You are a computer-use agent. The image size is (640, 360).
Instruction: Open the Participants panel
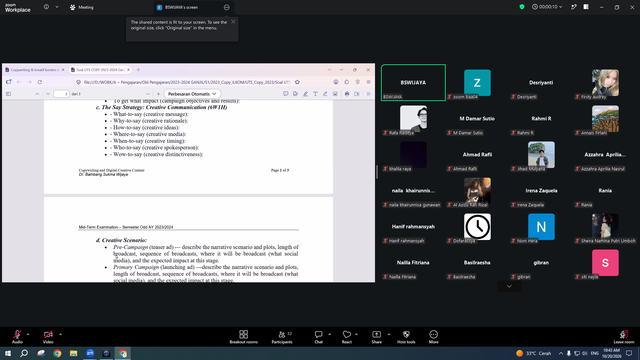[282, 337]
